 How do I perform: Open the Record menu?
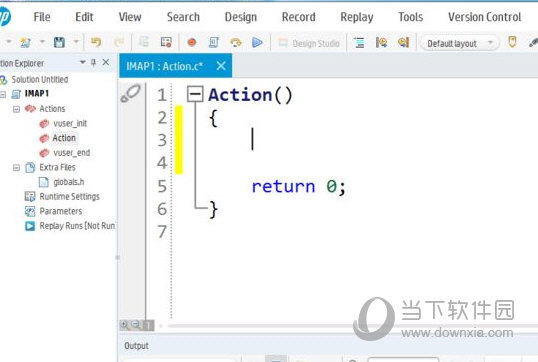tap(299, 17)
